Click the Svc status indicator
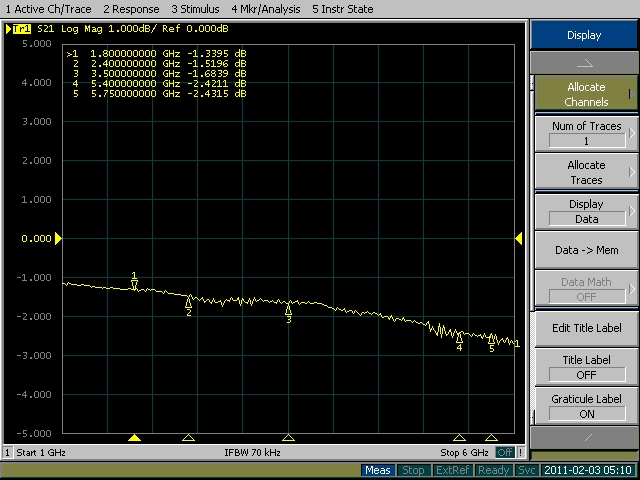 pos(527,470)
